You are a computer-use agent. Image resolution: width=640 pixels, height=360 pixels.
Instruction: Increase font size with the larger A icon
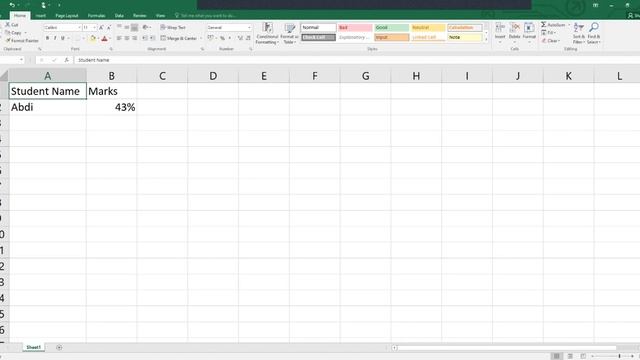101,27
